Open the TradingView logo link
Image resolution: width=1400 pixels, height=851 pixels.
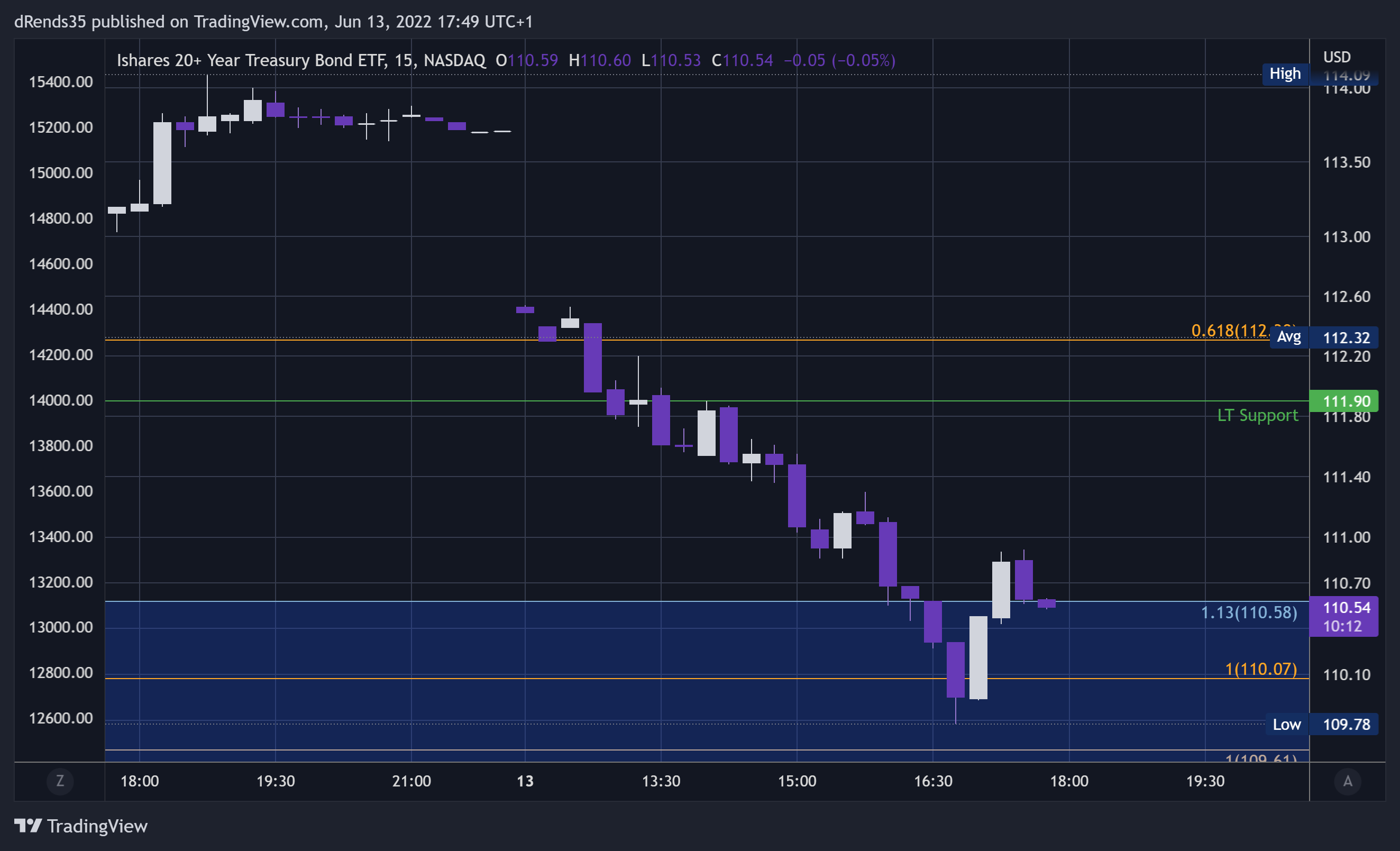[81, 826]
